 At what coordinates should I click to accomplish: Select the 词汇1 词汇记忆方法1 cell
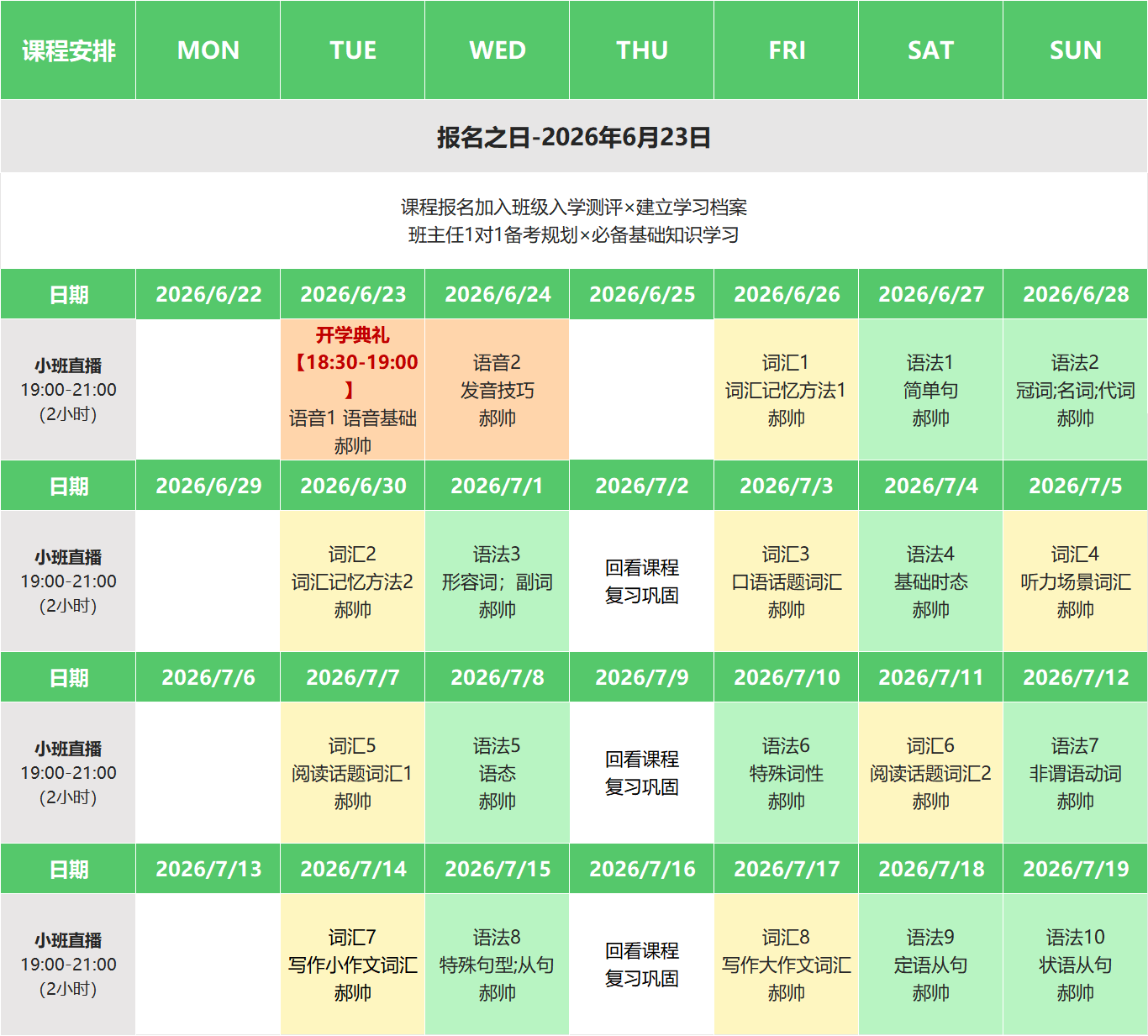[786, 390]
